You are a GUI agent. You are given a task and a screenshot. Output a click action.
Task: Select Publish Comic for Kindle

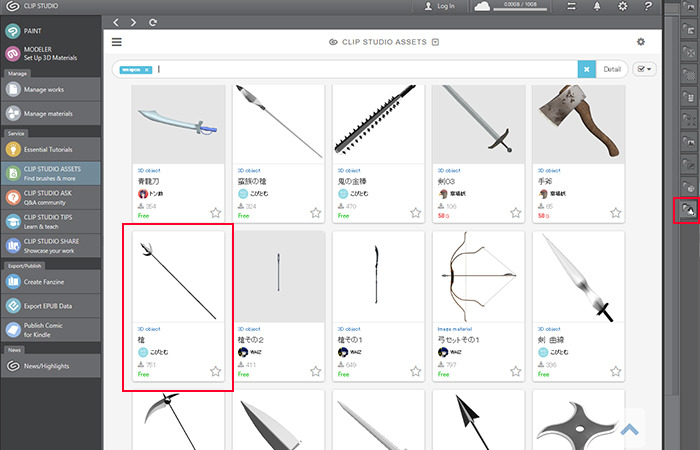(x=50, y=330)
